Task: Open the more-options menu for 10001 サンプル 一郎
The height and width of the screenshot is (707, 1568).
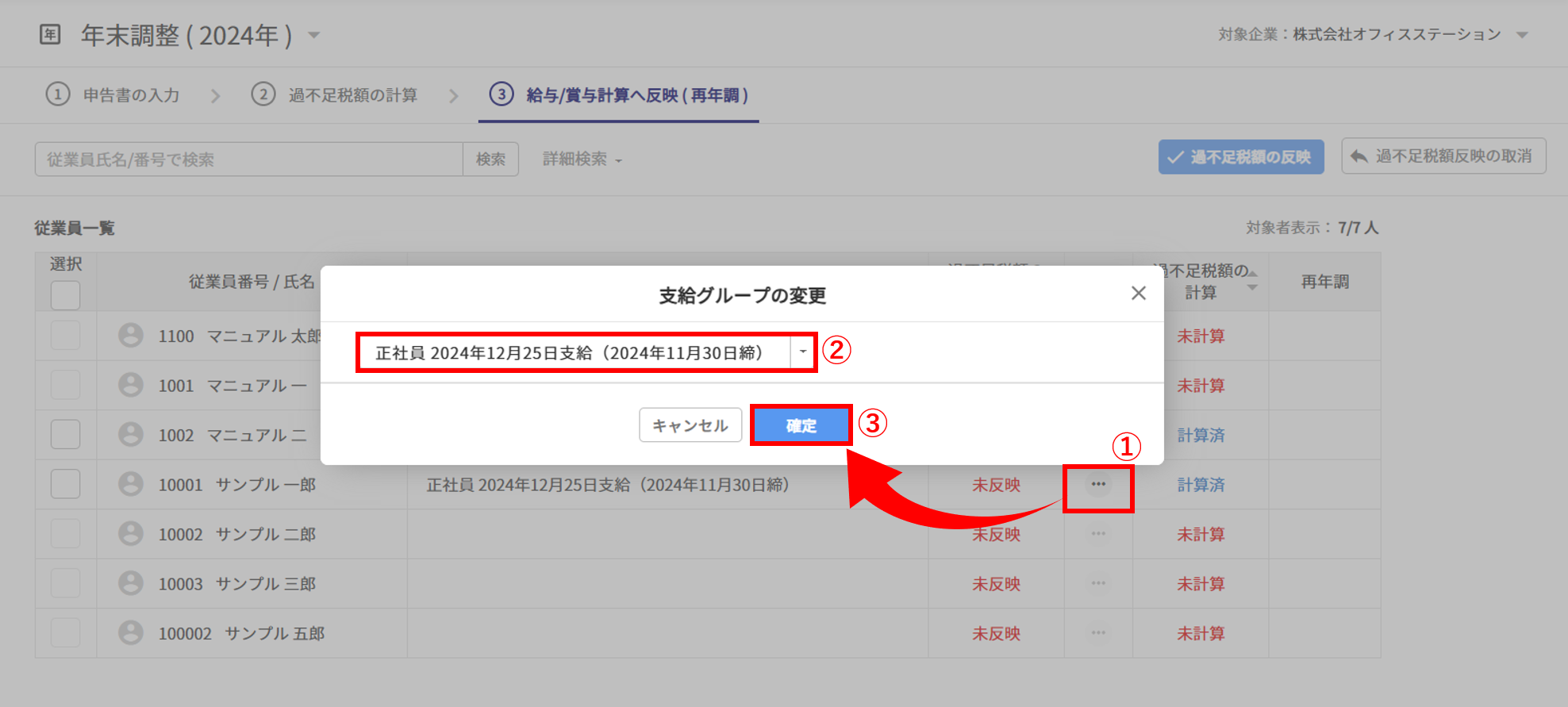Action: (x=1098, y=484)
